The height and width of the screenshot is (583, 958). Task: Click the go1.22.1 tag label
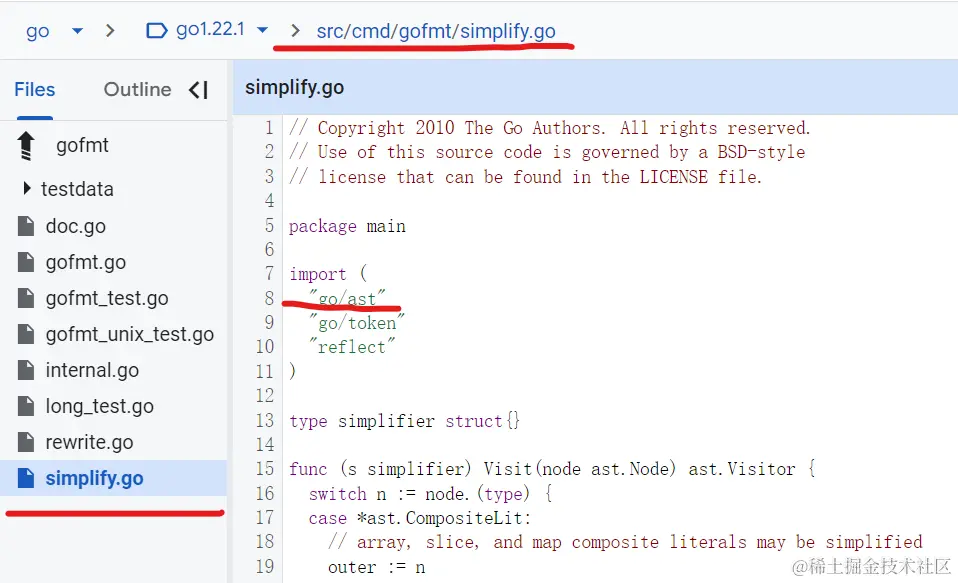210,29
